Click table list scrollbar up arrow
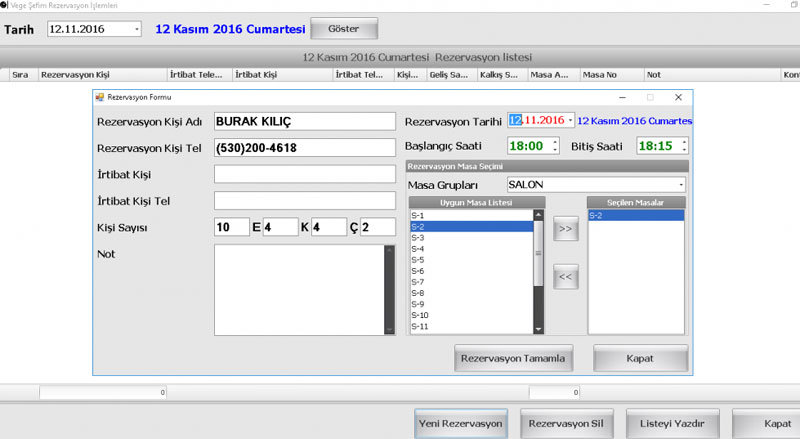The height and width of the screenshot is (439, 800). [538, 215]
